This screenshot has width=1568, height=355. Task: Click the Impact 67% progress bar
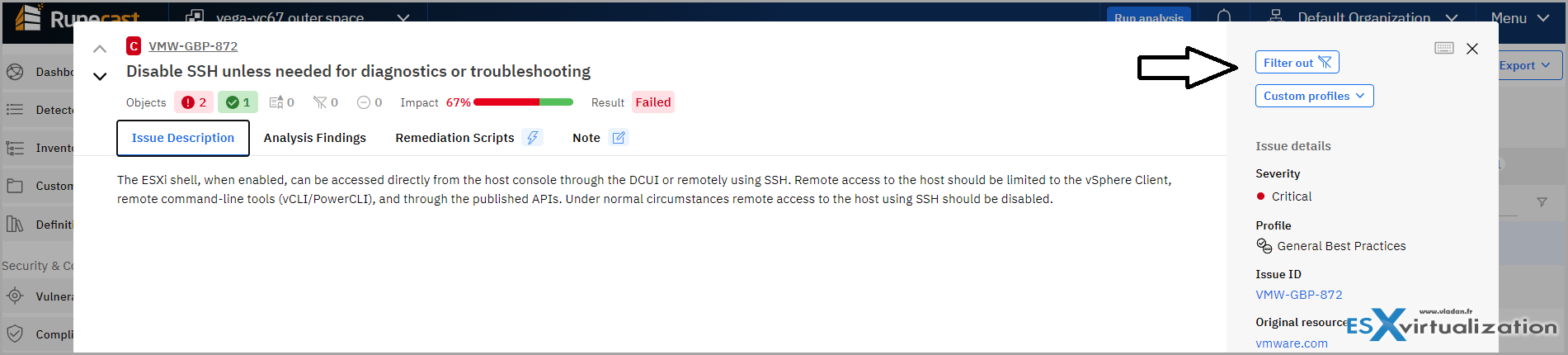click(523, 102)
